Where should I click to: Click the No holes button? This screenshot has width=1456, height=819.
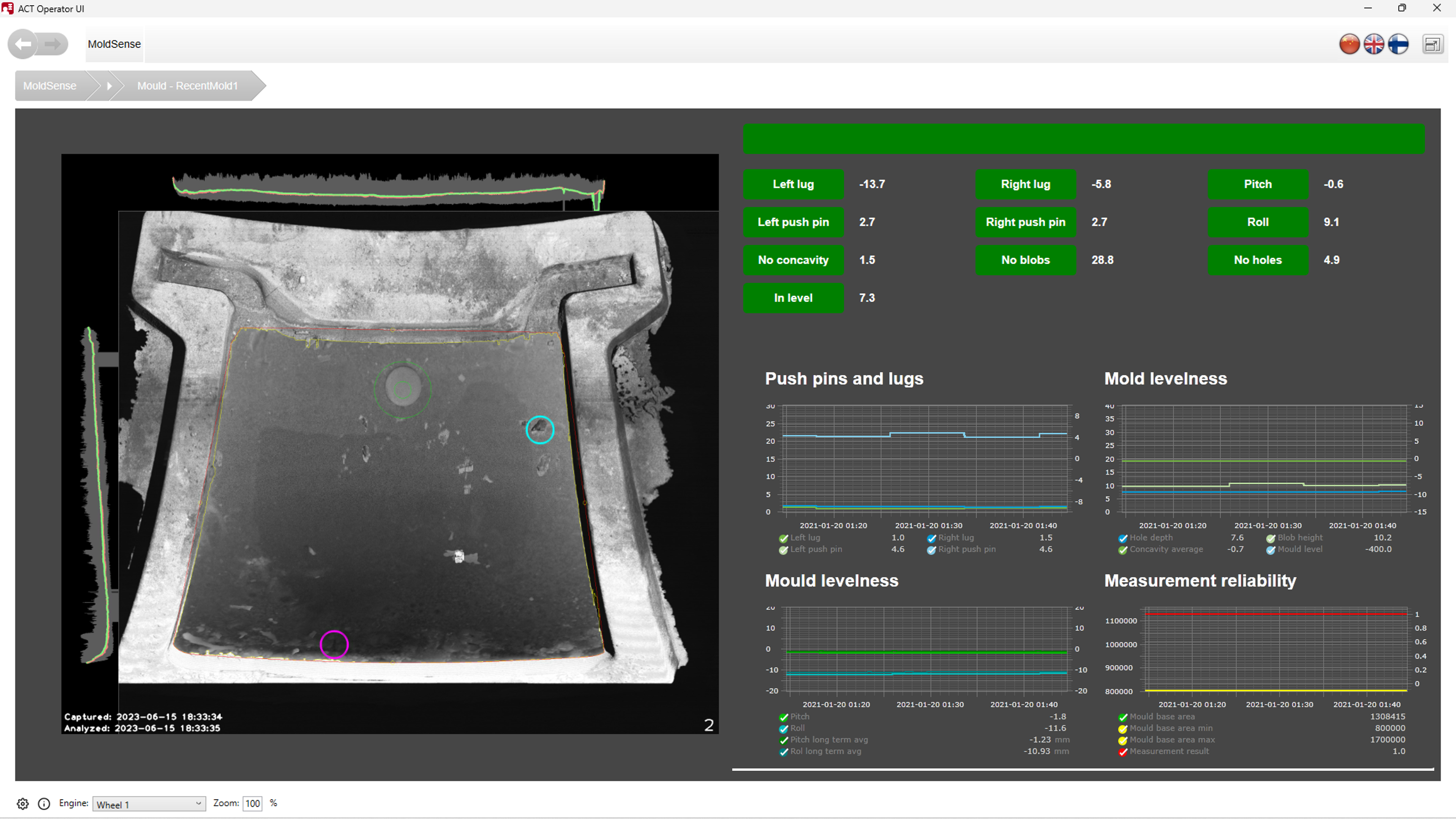pyautogui.click(x=1258, y=260)
